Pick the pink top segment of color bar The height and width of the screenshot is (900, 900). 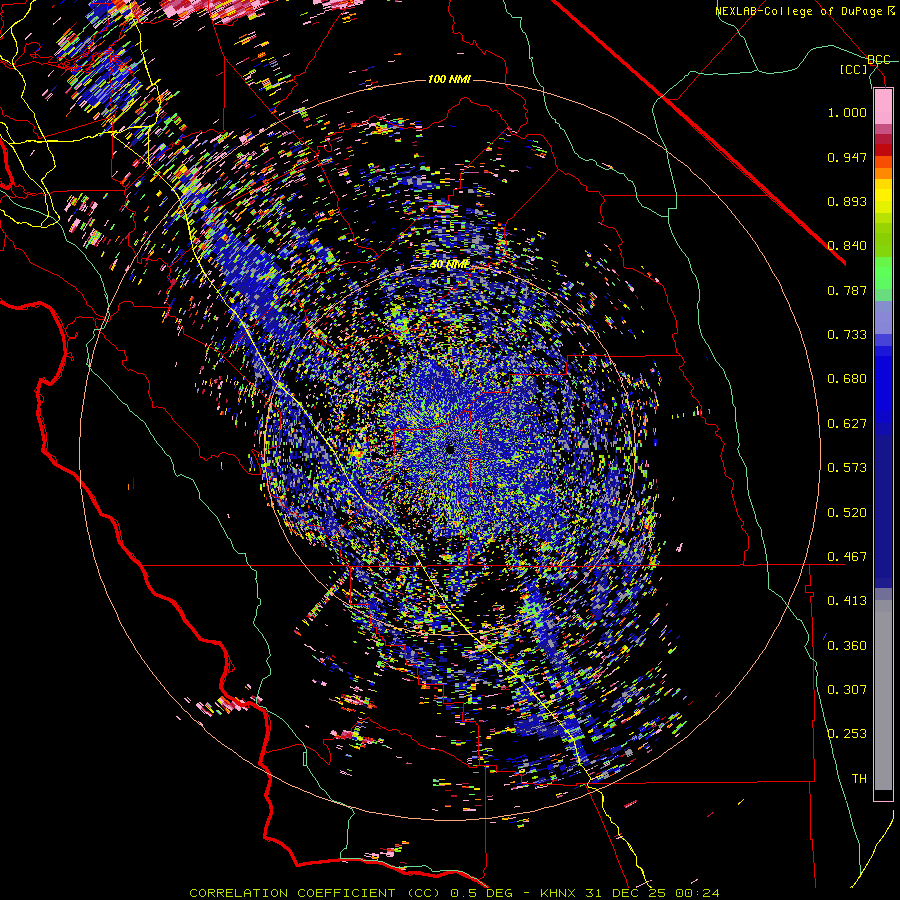click(883, 106)
